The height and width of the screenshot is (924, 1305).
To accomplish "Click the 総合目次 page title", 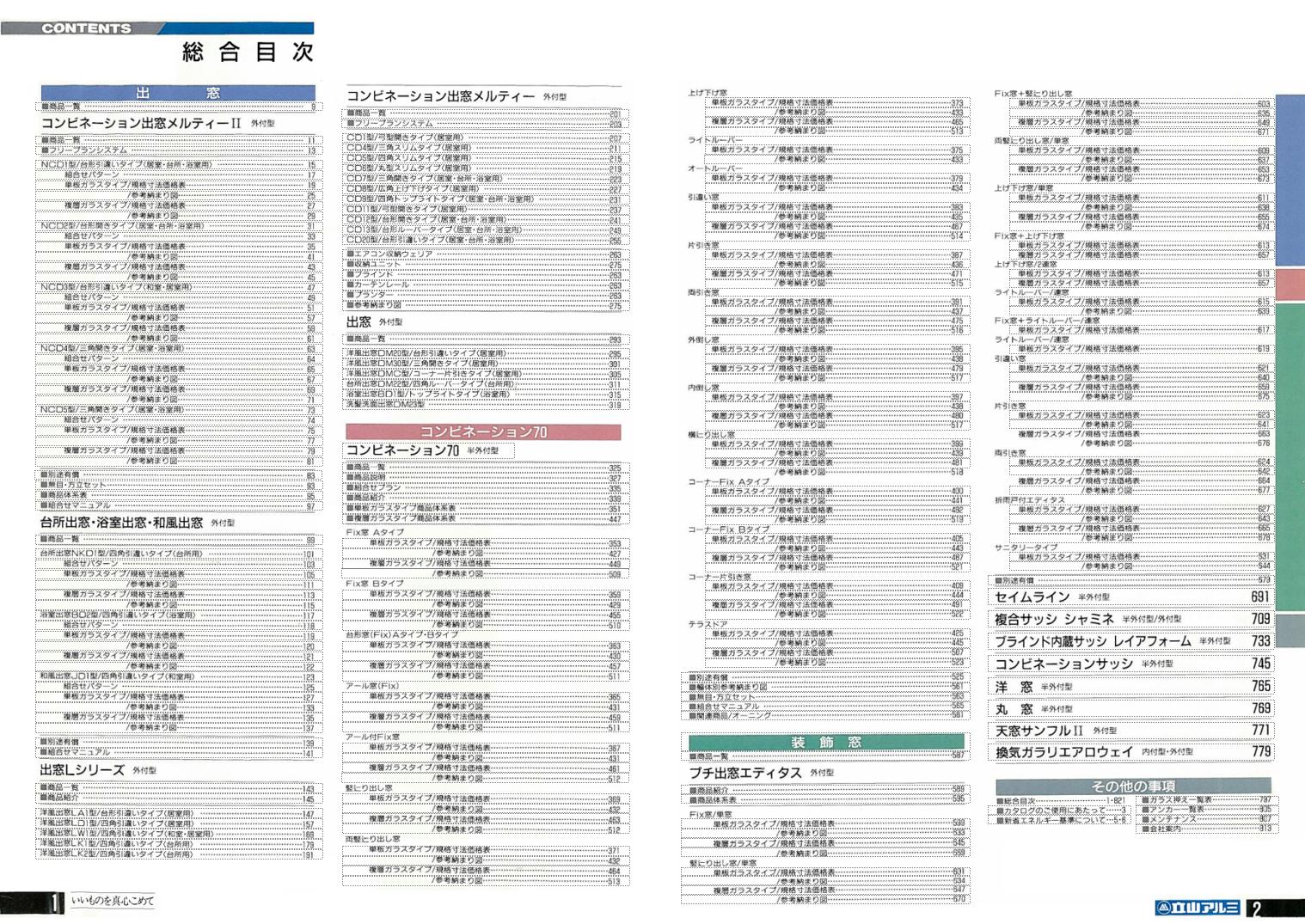I will point(248,52).
